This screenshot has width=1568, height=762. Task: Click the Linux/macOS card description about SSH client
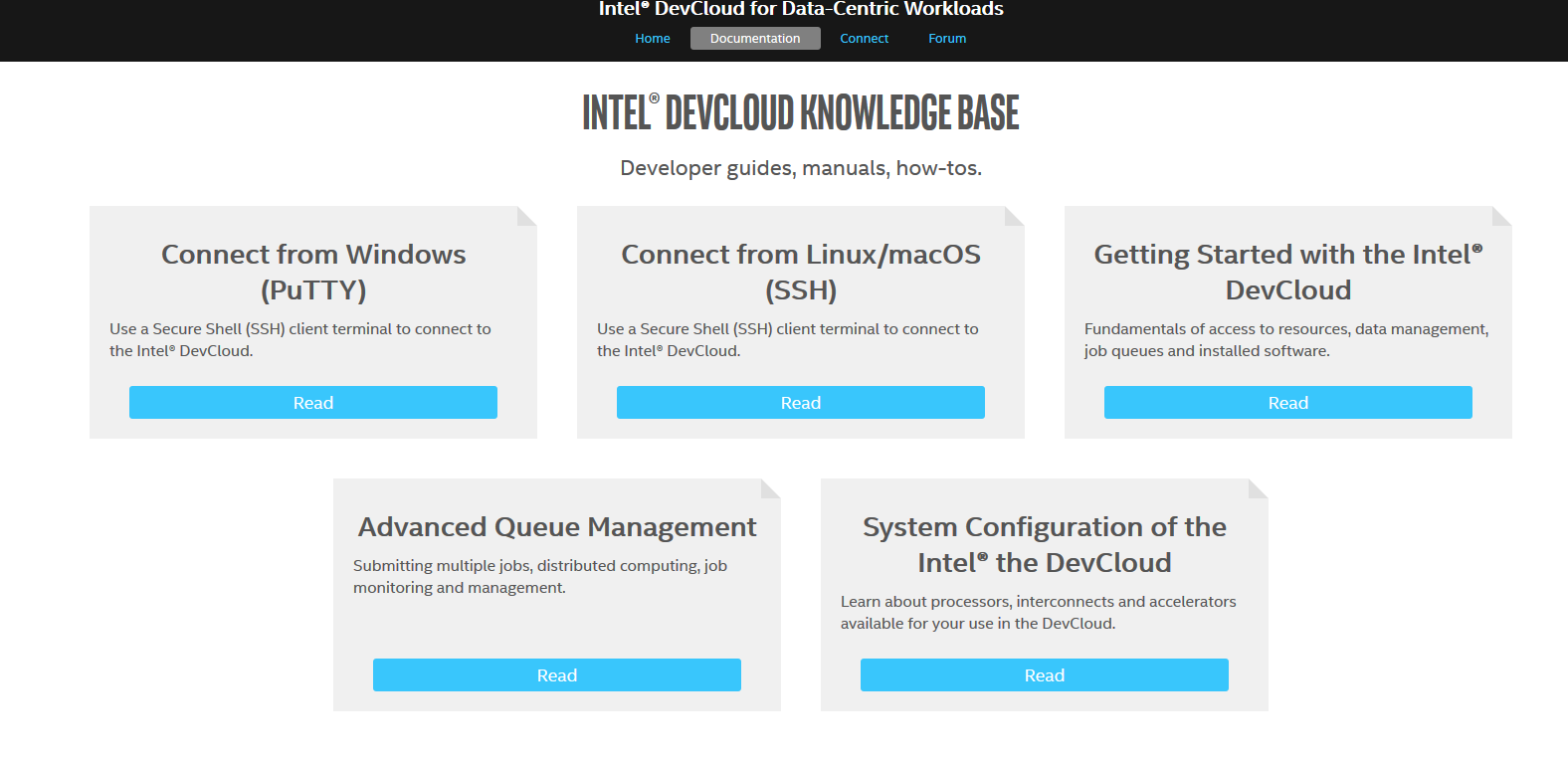point(788,340)
